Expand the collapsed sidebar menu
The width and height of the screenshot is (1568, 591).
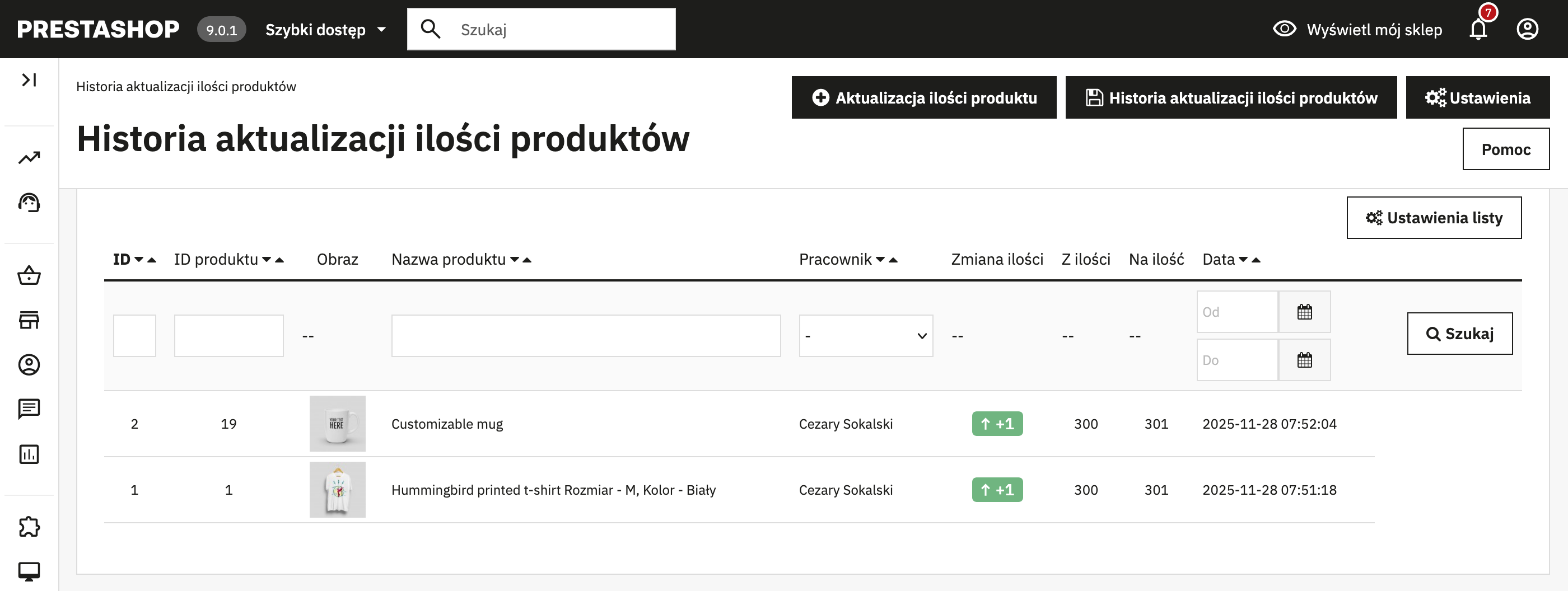point(29,79)
